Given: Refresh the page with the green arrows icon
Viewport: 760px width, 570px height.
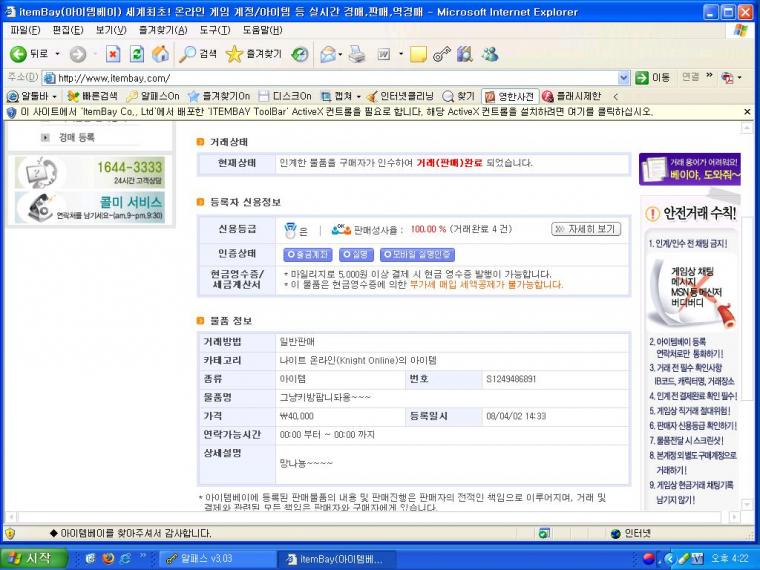Looking at the screenshot, I should tap(137, 54).
